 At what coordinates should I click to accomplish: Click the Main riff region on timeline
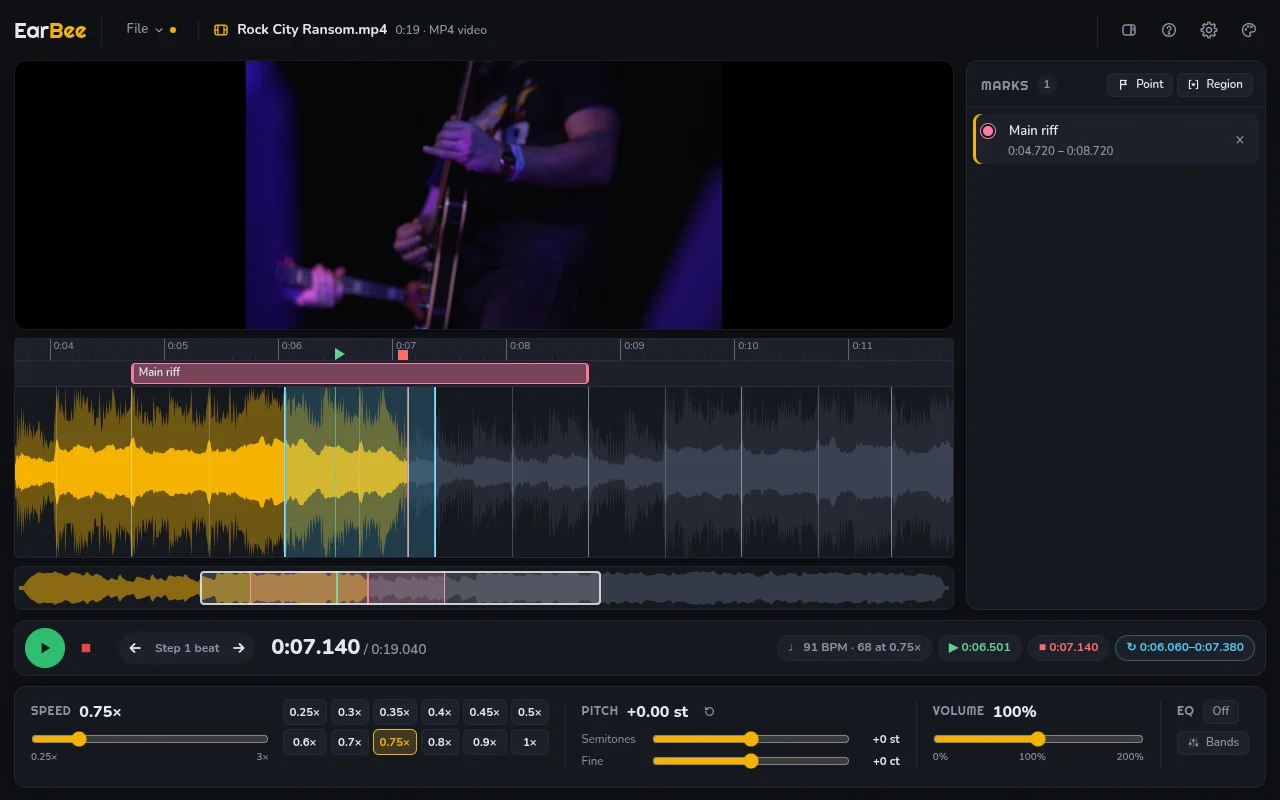pos(360,373)
